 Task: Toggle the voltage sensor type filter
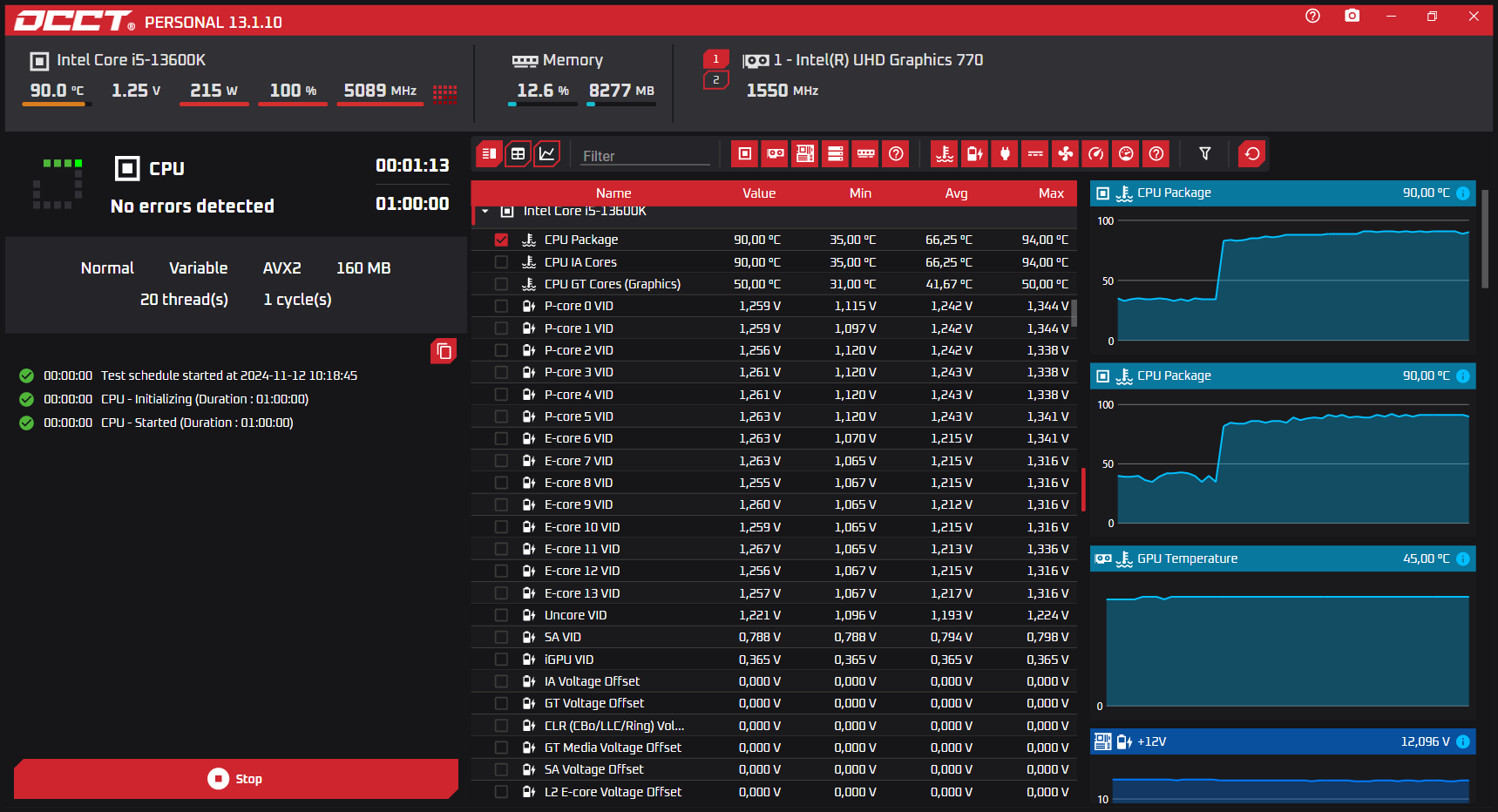point(974,154)
